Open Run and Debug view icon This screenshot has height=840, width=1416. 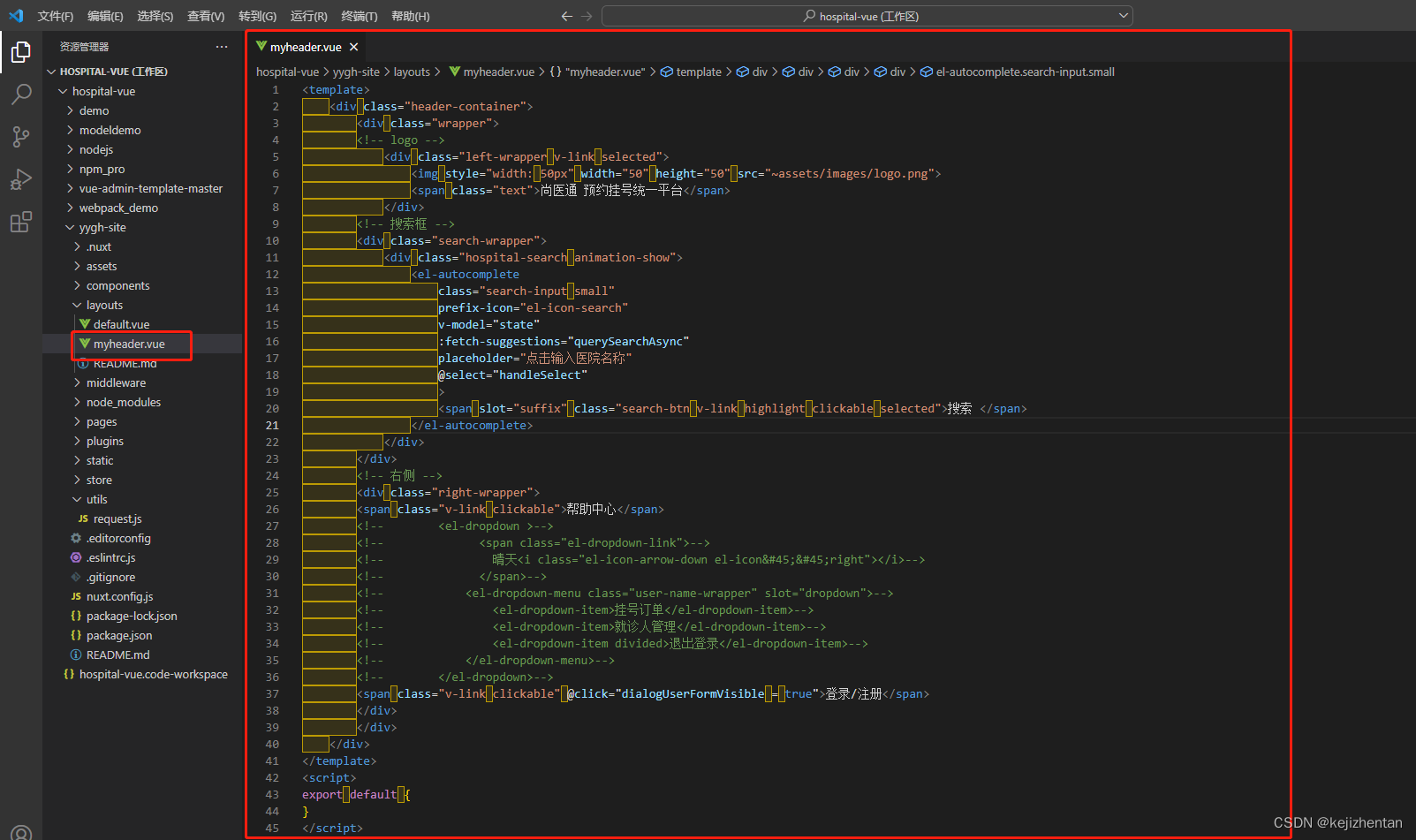(21, 179)
